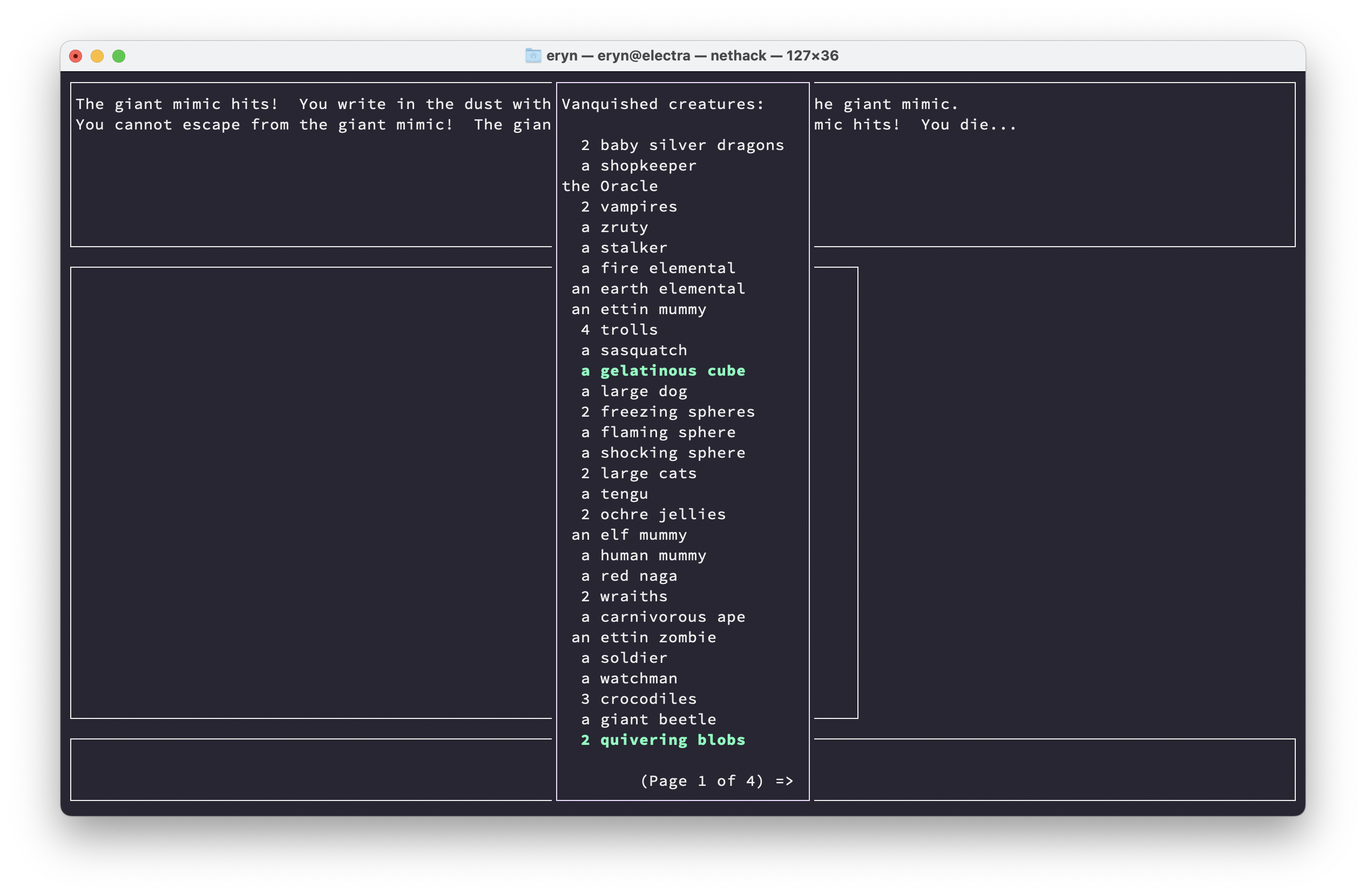Click 'The giant mimic hits!' message
The height and width of the screenshot is (896, 1366).
[177, 104]
